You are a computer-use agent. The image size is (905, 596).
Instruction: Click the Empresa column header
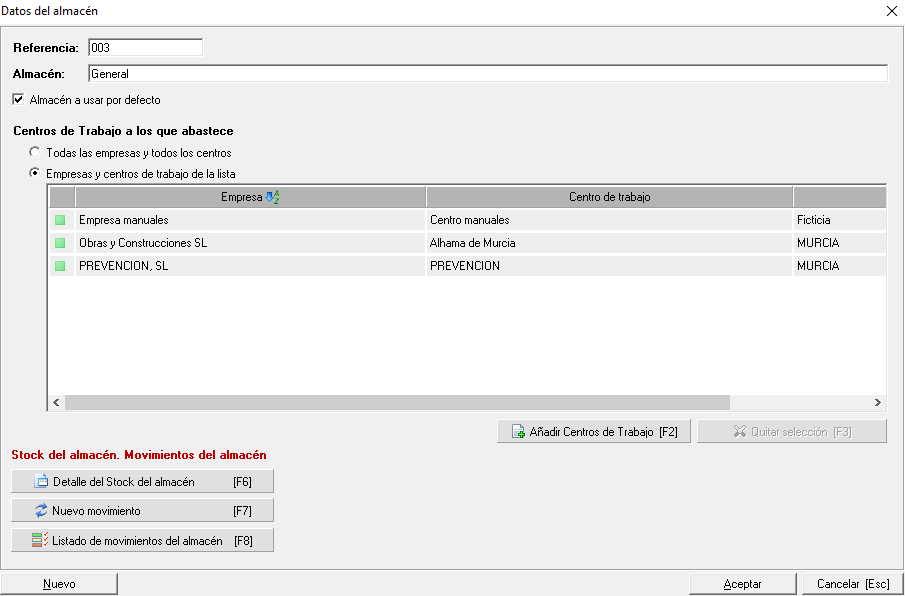tap(250, 197)
